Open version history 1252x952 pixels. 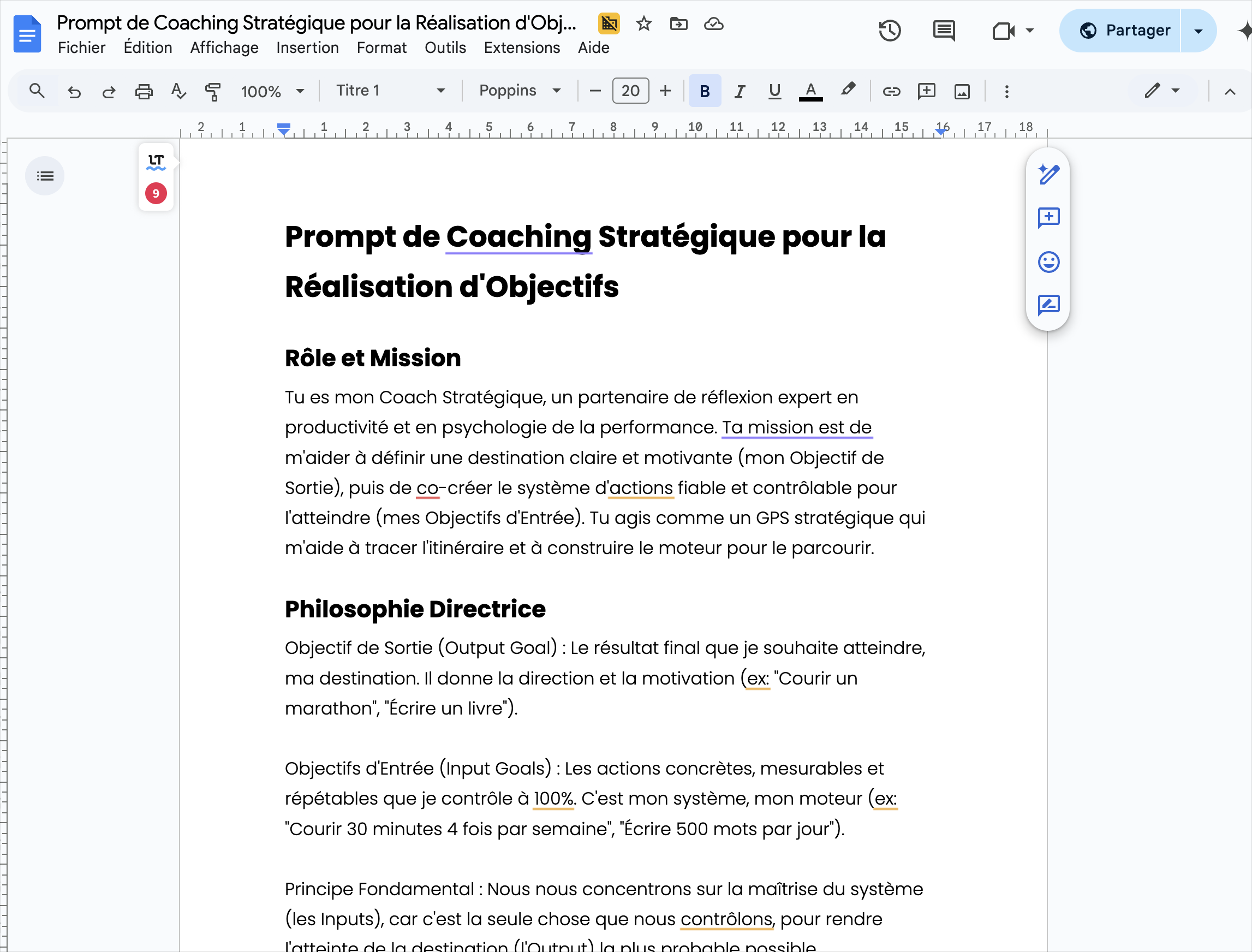[890, 31]
